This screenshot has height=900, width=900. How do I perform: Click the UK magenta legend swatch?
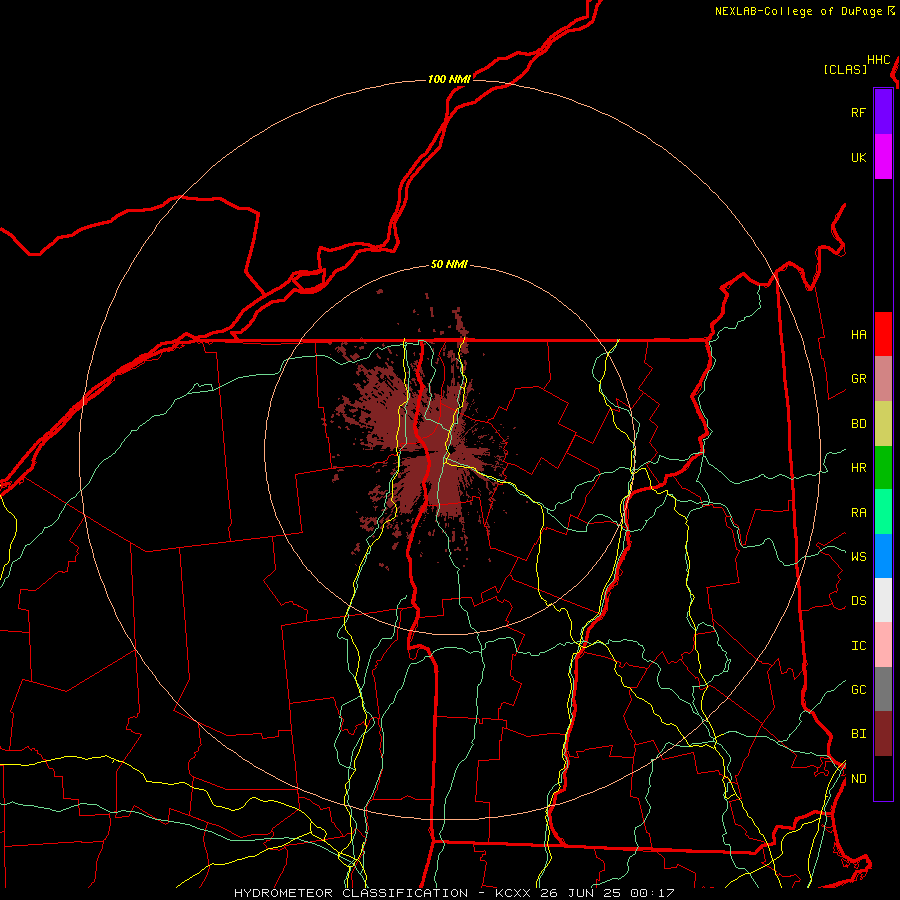coord(883,157)
